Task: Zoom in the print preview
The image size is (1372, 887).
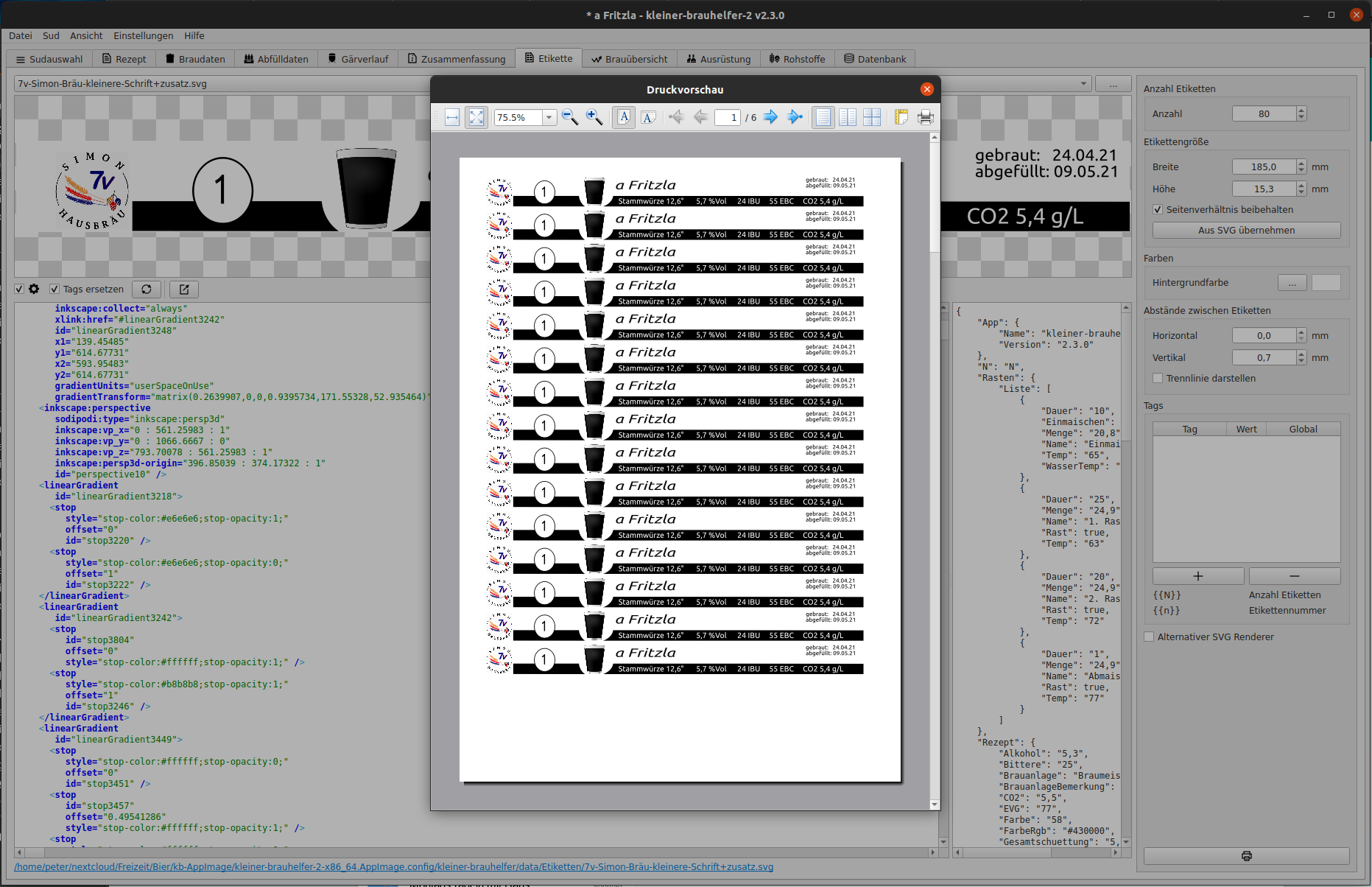Action: [x=594, y=117]
